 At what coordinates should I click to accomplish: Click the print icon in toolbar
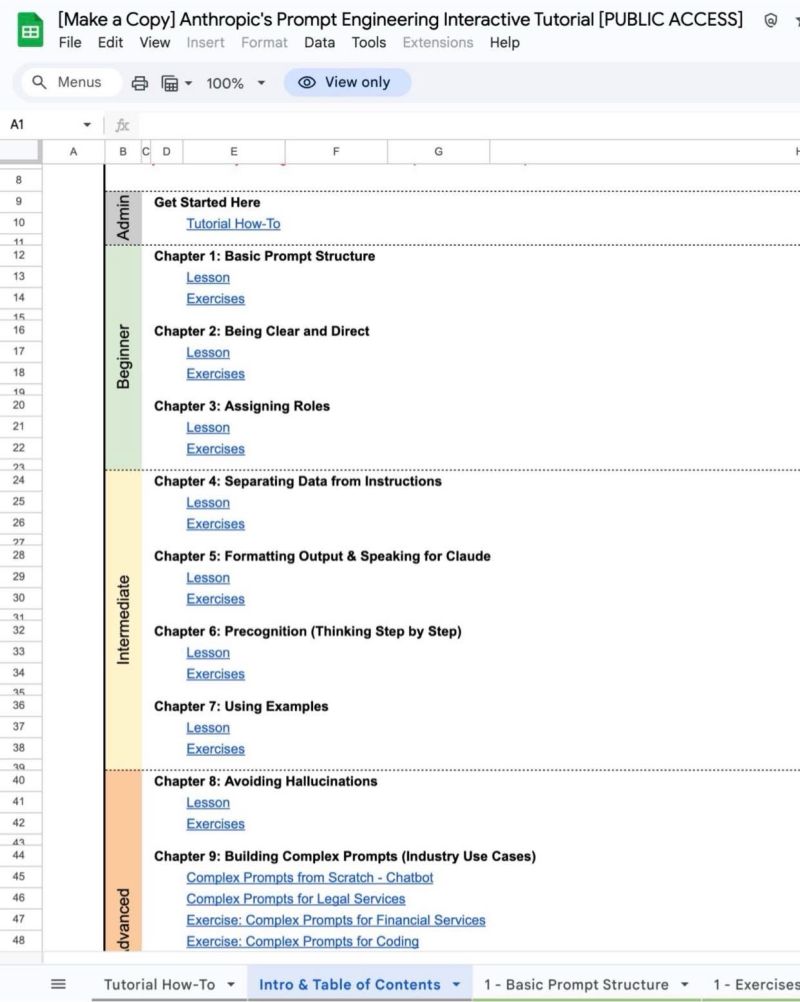[x=140, y=83]
